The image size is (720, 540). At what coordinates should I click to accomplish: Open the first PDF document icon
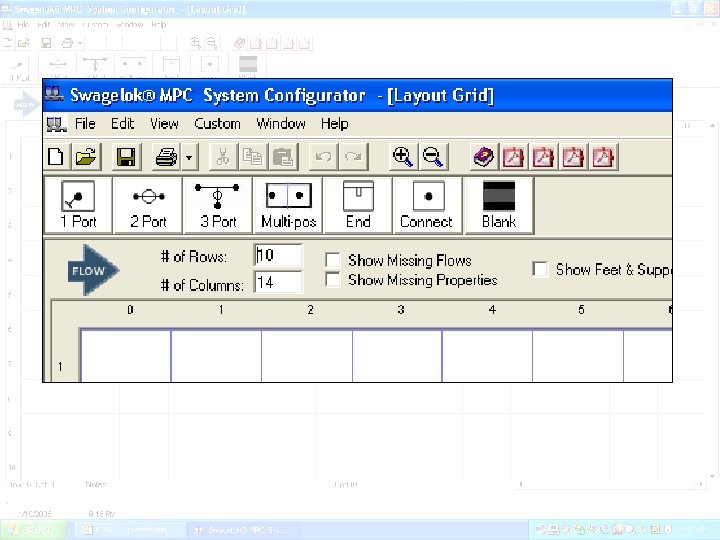tap(513, 157)
